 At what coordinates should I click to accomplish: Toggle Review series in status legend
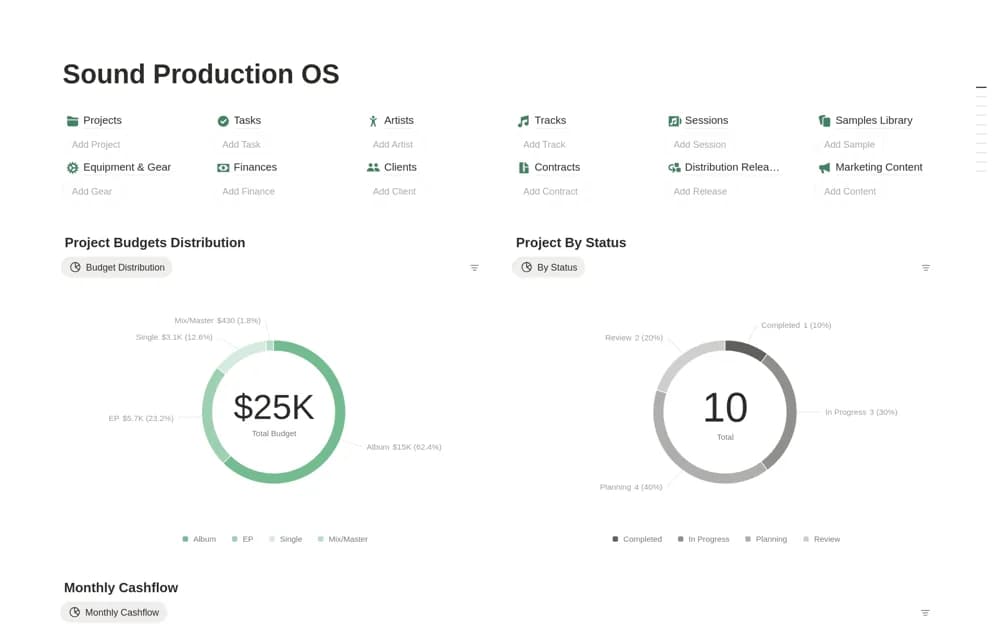(x=821, y=539)
